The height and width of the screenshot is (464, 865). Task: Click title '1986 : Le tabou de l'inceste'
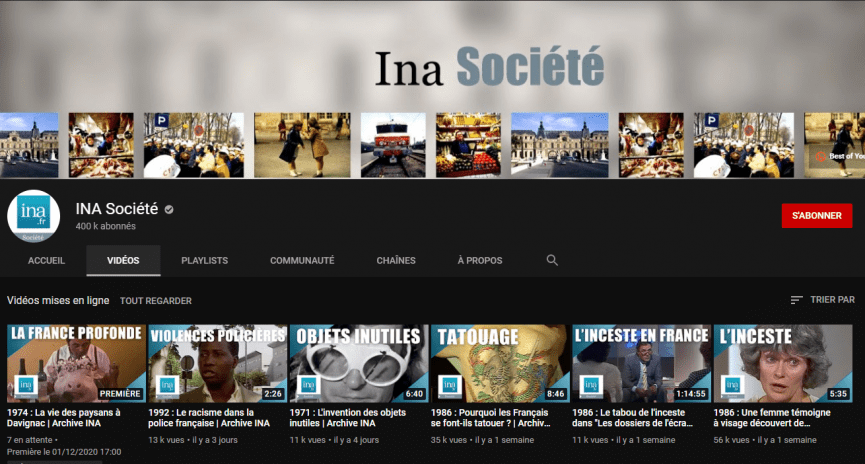(x=632, y=418)
